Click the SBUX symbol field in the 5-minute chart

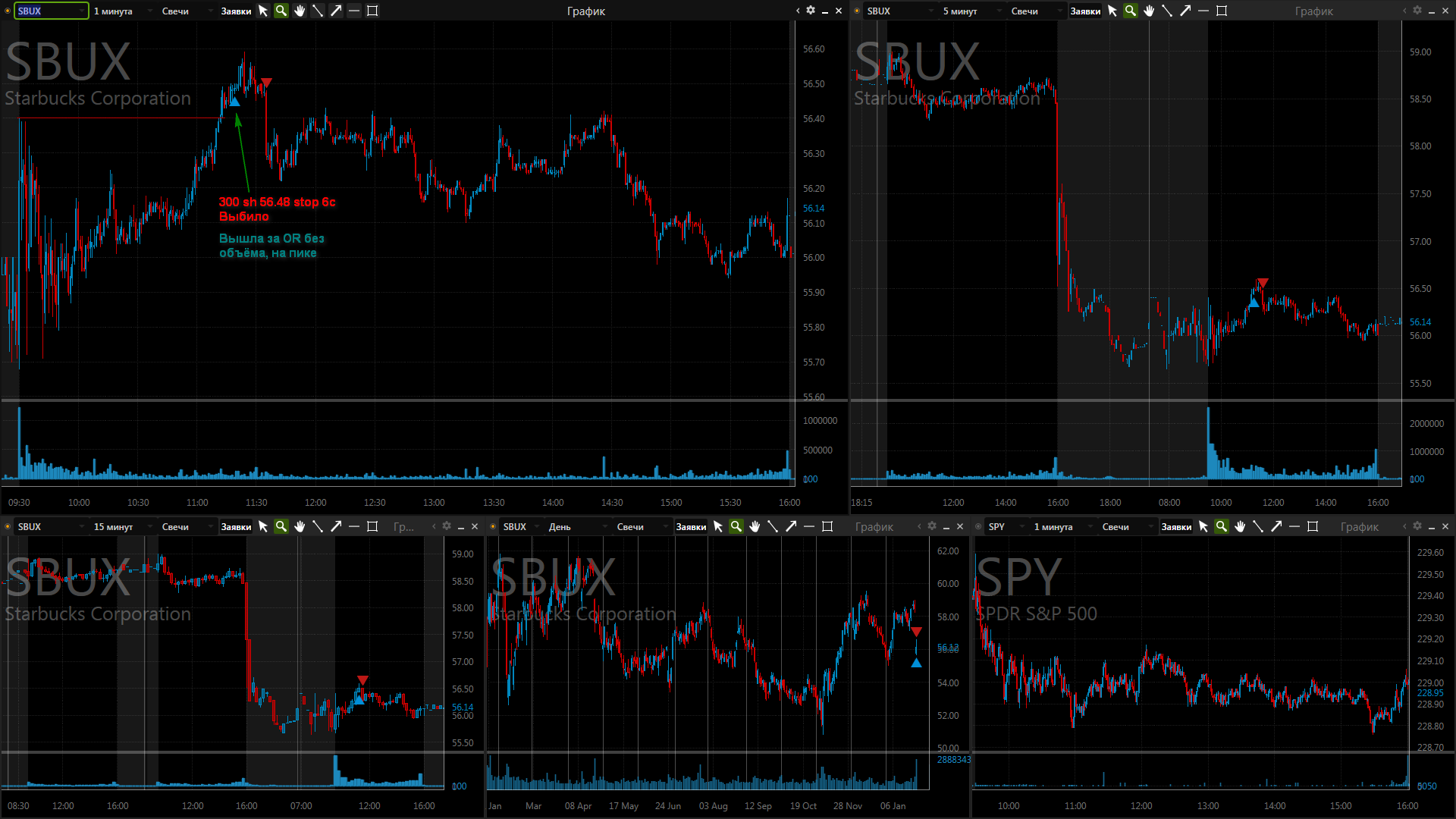(900, 11)
